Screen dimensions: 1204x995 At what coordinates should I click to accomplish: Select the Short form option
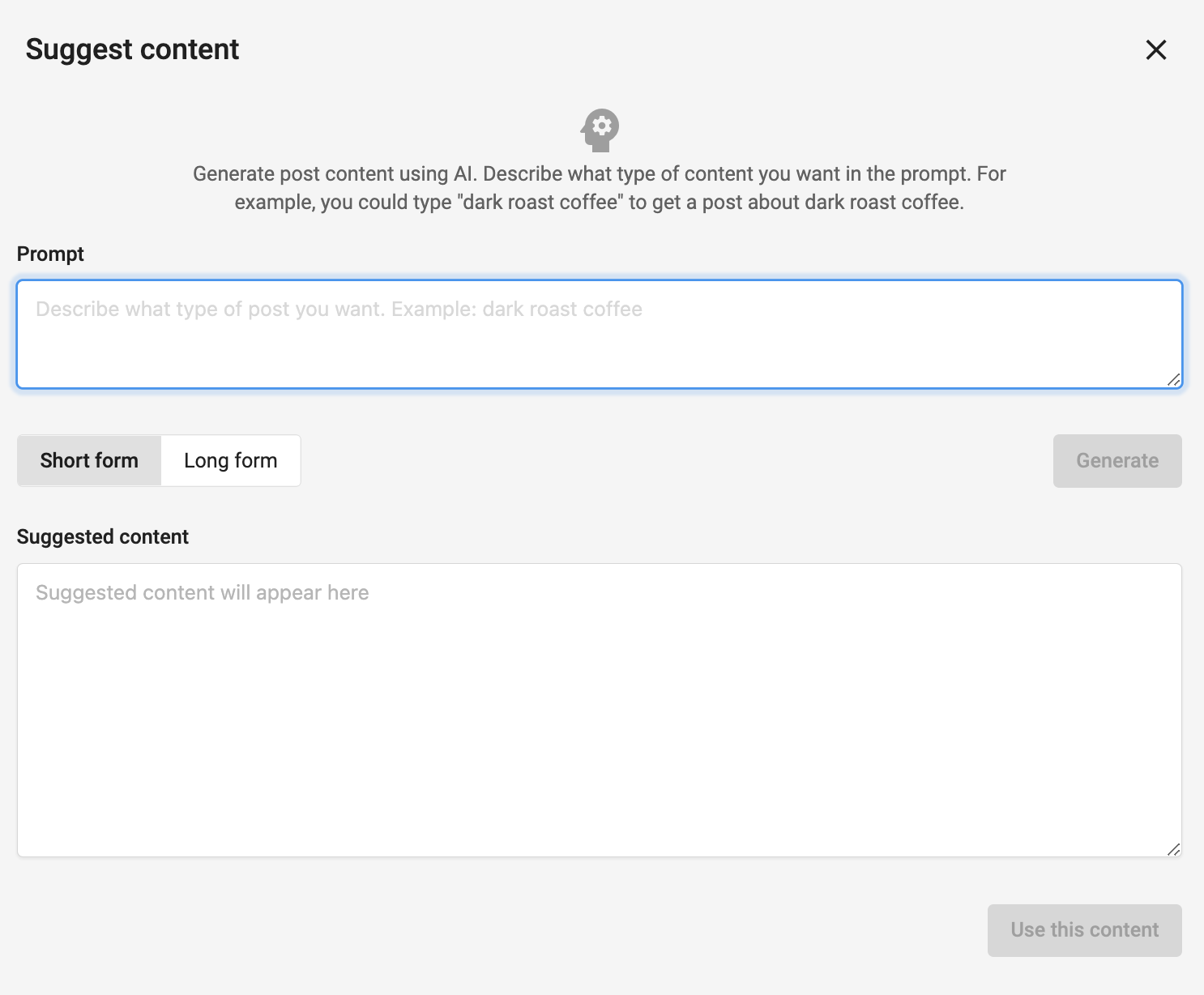(89, 460)
